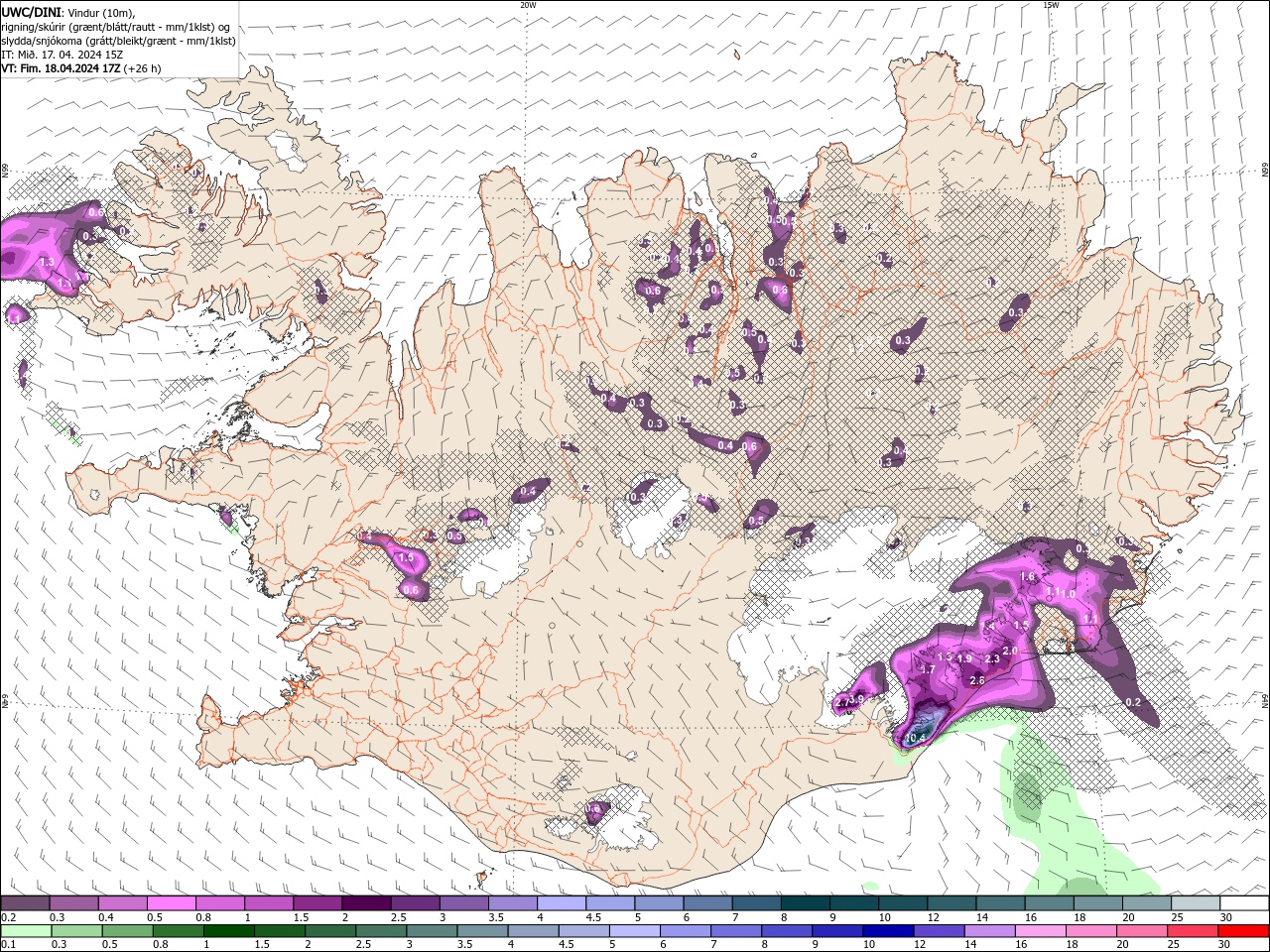This screenshot has width=1270, height=952.
Task: Click the white 30 swatch in the top legend row
Action: click(1244, 903)
